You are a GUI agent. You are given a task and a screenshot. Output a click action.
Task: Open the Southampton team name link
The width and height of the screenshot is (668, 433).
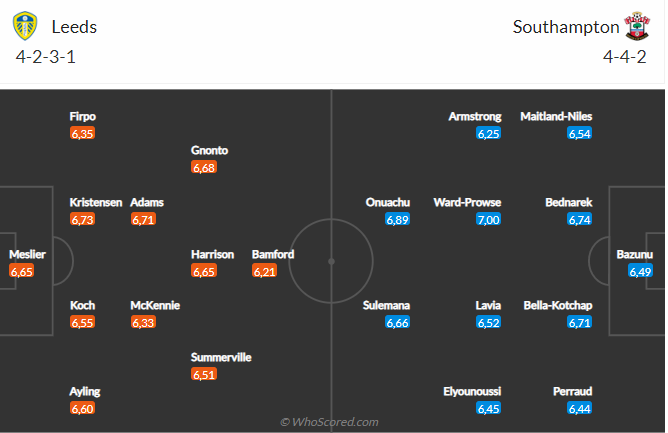click(x=565, y=28)
